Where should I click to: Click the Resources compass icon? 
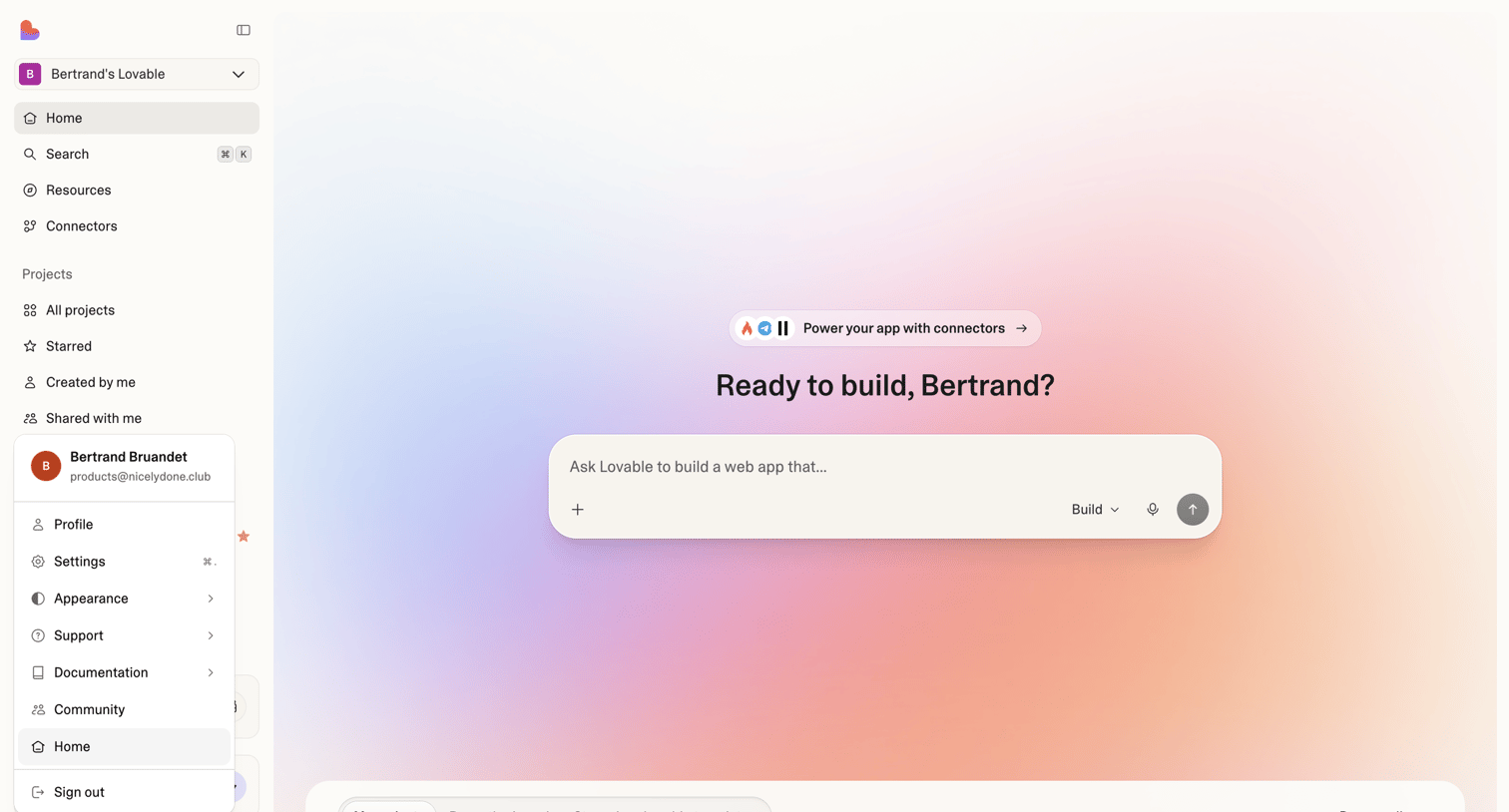pos(30,190)
